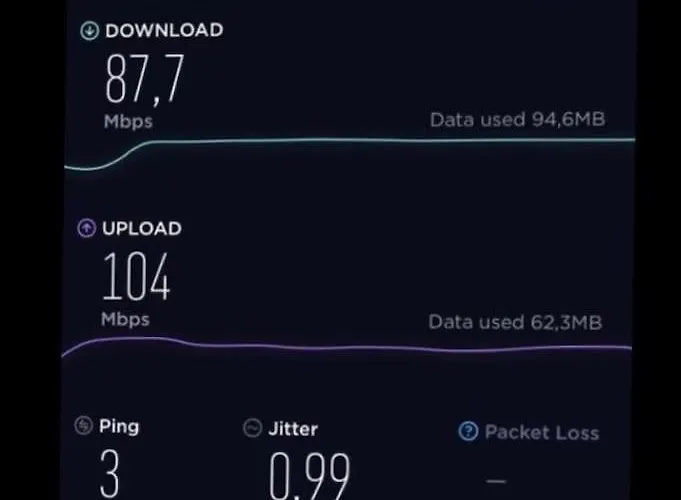This screenshot has width=681, height=500.
Task: Click the 87,7 download speed value
Action: (x=145, y=79)
